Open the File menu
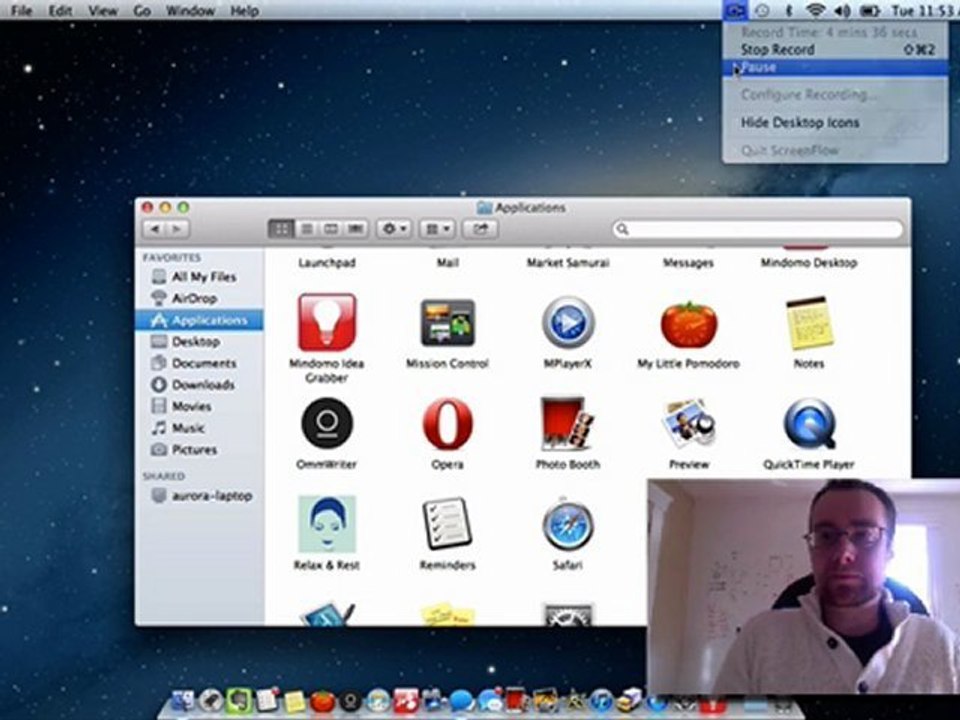The image size is (960, 720). tap(21, 10)
